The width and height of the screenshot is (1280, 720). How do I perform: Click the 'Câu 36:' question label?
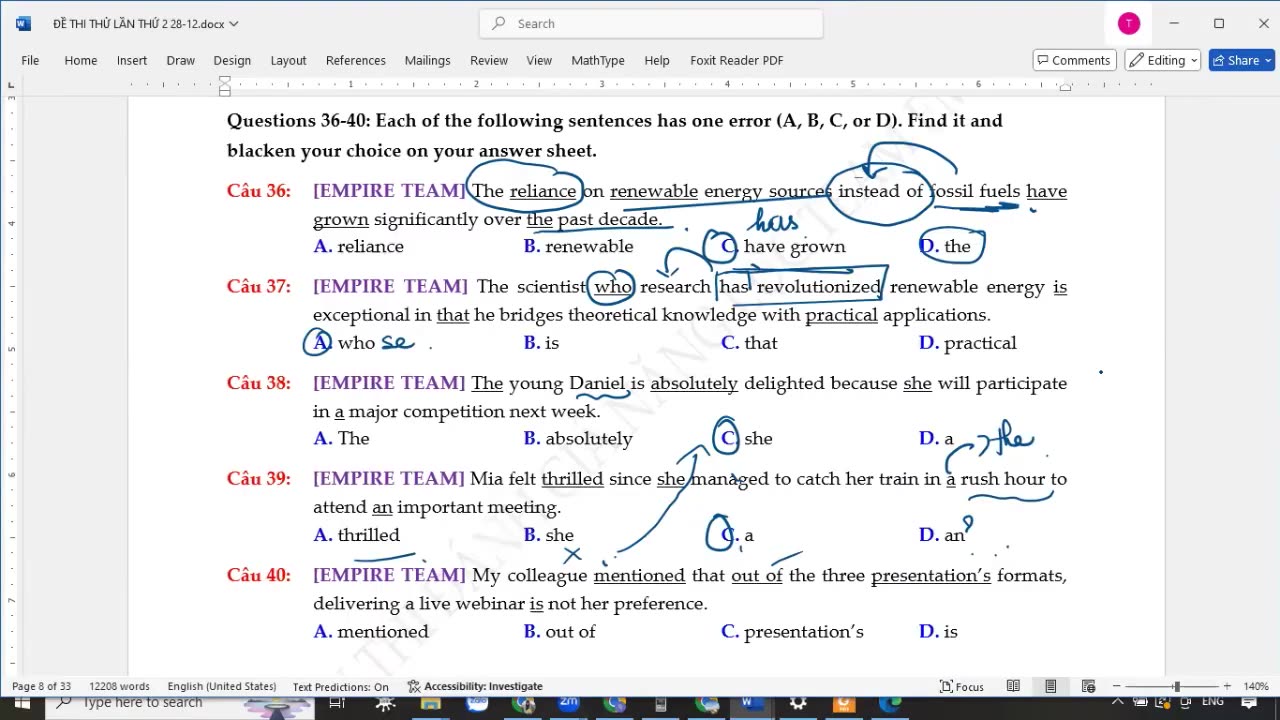259,191
